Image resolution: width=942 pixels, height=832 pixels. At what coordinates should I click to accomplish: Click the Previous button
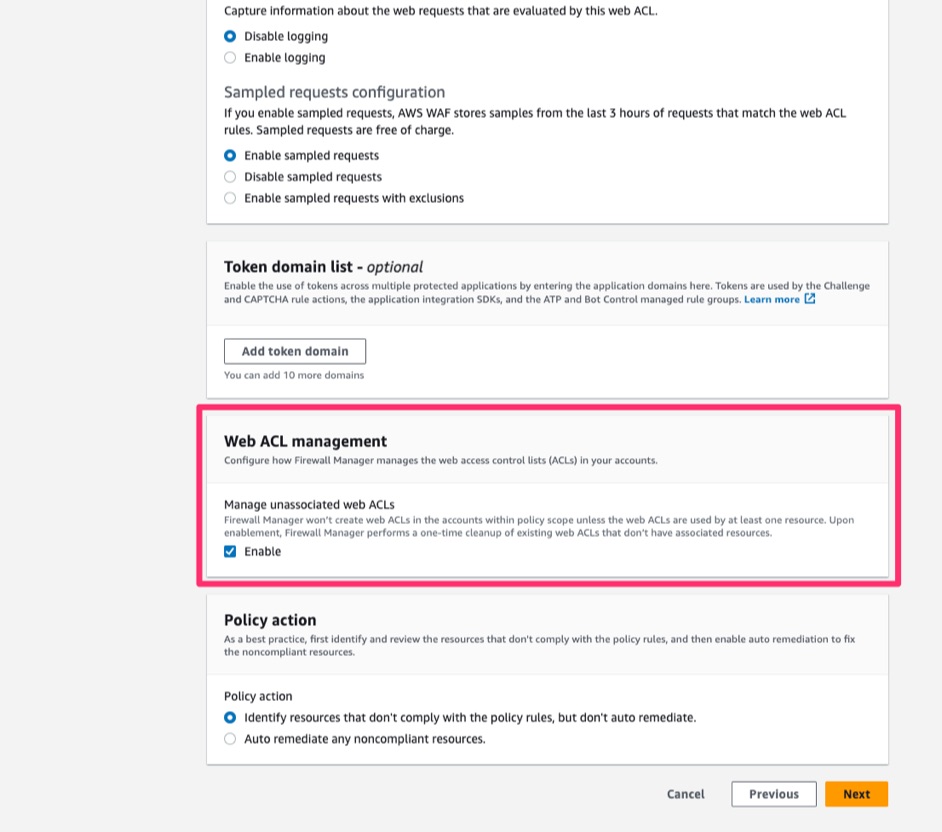tap(773, 793)
